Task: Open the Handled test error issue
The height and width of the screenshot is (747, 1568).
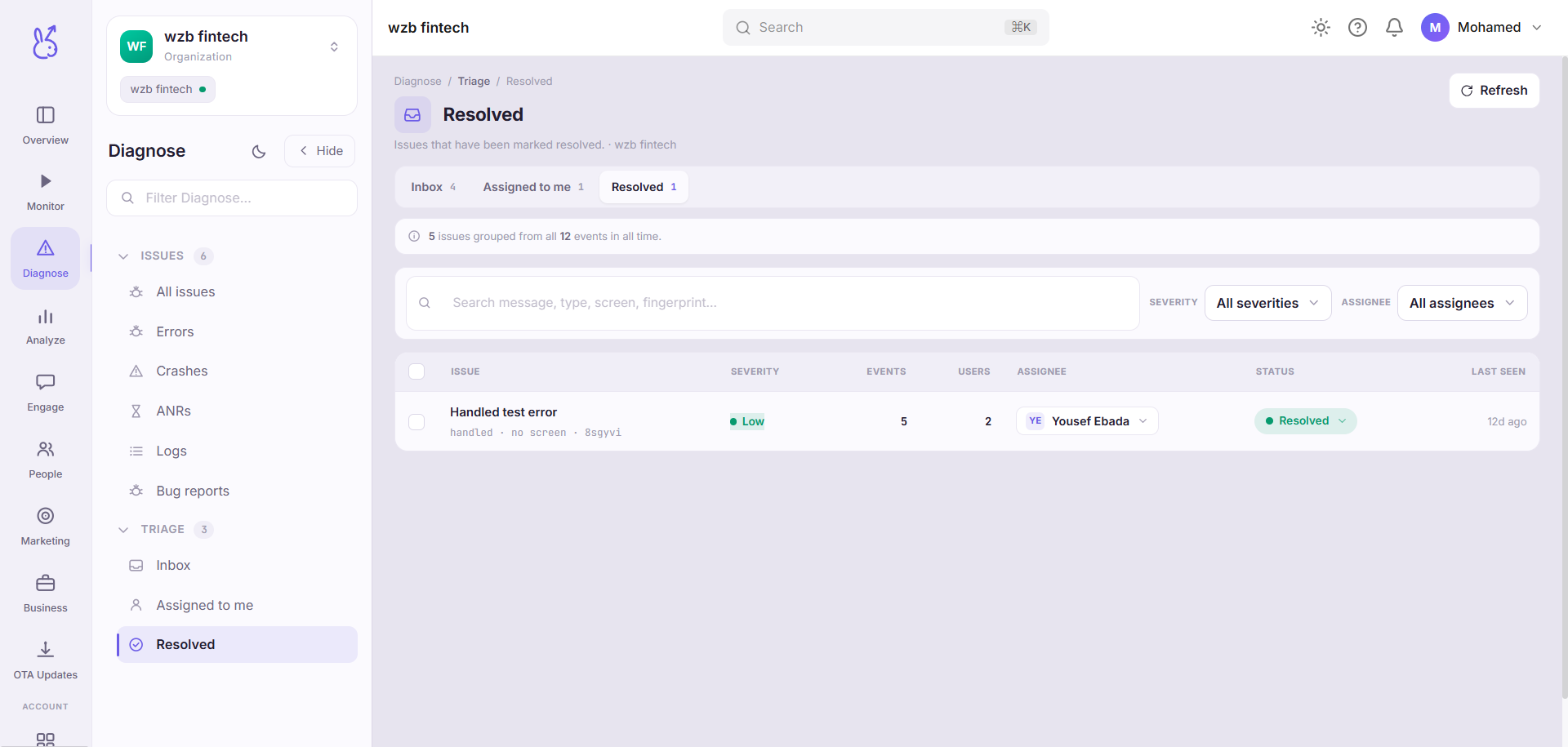Action: coord(503,412)
